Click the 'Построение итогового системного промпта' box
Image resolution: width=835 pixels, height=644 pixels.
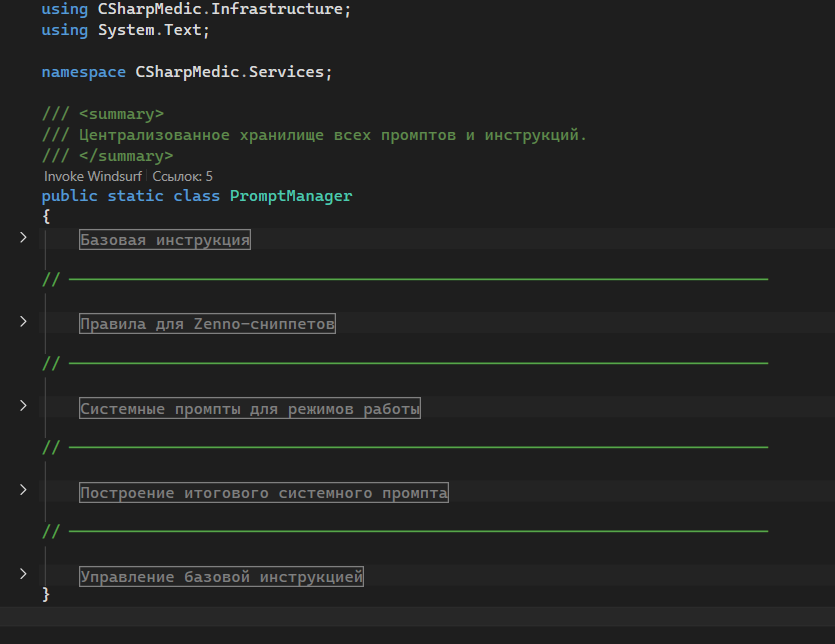[x=264, y=493]
